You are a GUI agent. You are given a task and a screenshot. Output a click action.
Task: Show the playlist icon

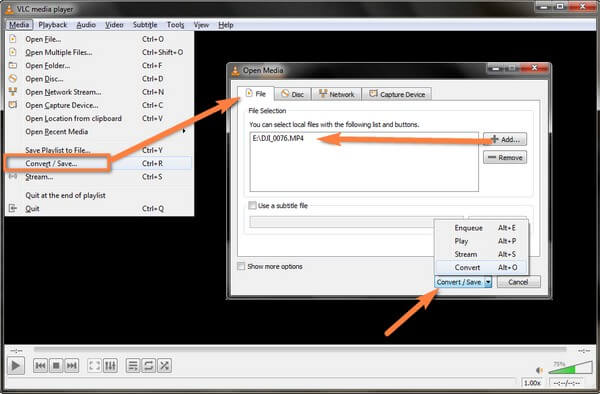coord(133,366)
